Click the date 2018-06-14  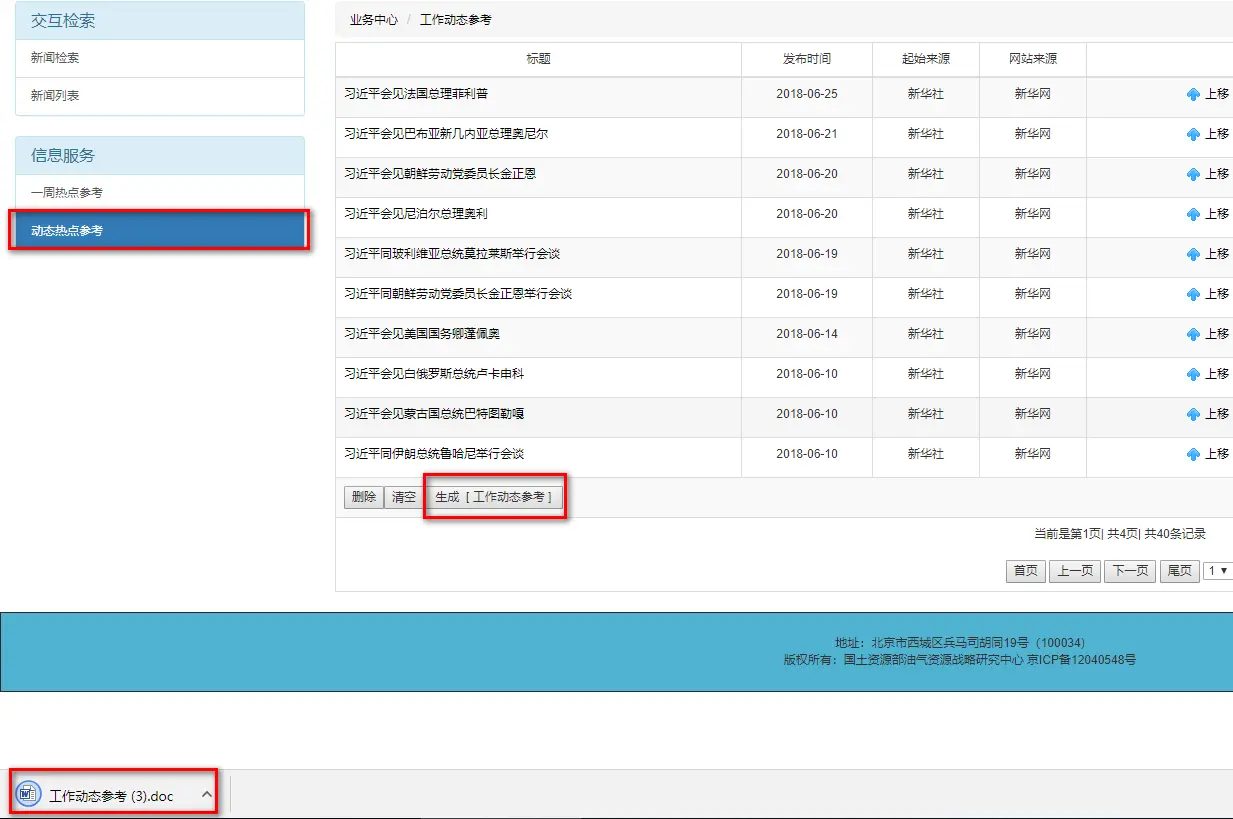pos(807,334)
